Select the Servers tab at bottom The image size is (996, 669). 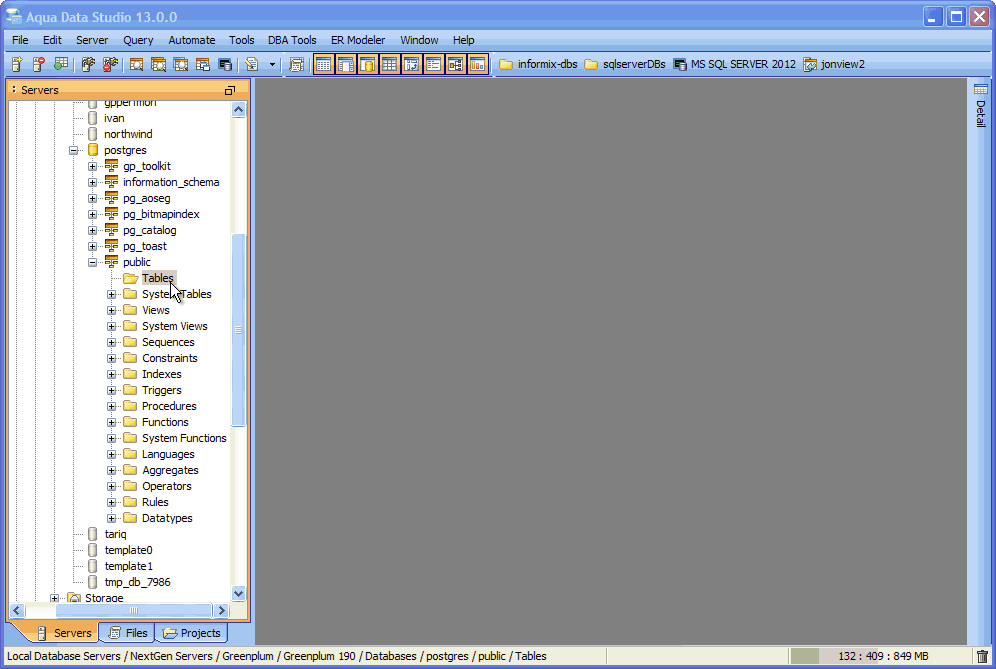[x=65, y=633]
